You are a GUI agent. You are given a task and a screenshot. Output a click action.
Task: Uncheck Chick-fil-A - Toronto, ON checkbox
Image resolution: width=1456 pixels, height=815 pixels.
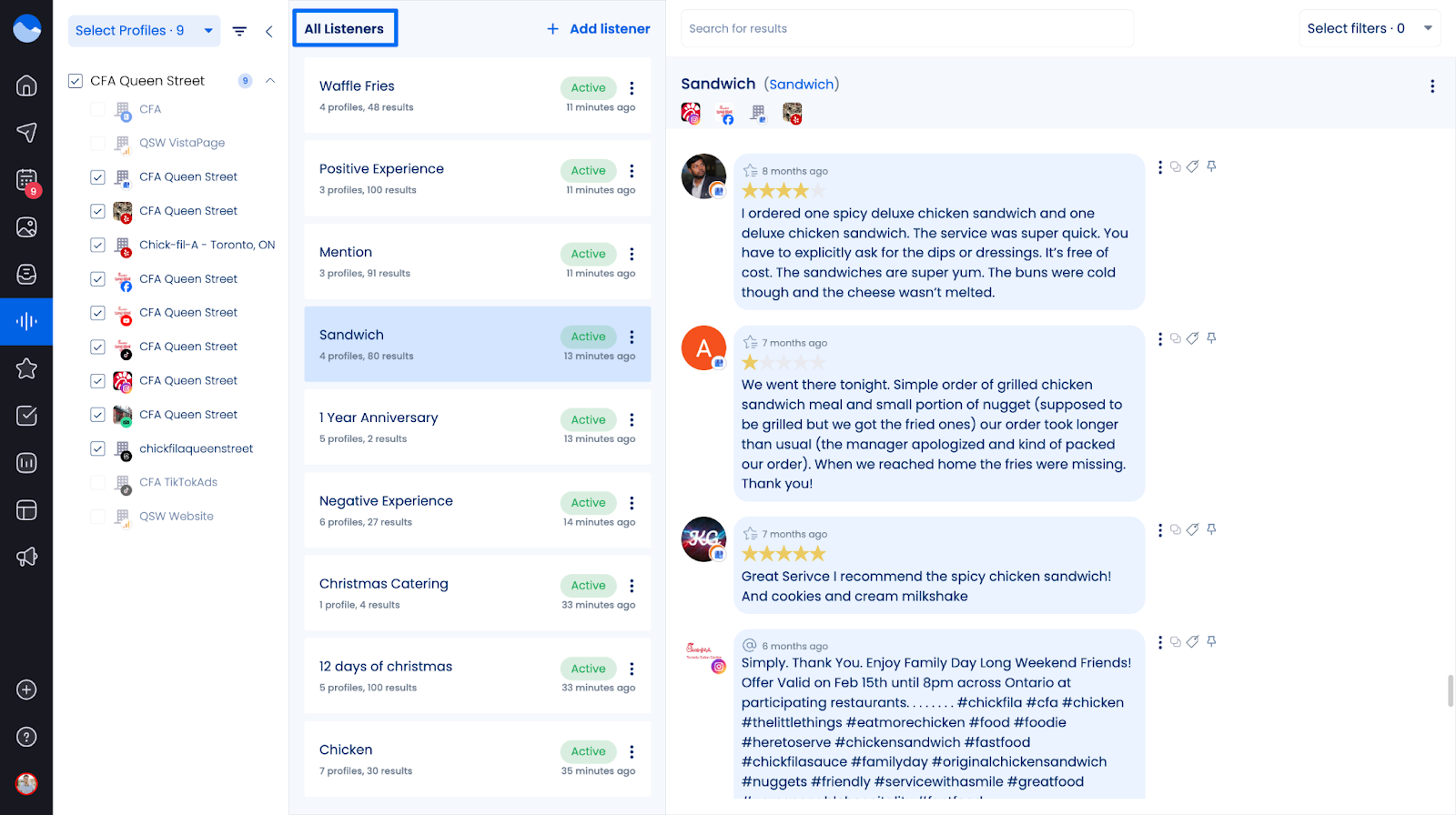coord(97,245)
